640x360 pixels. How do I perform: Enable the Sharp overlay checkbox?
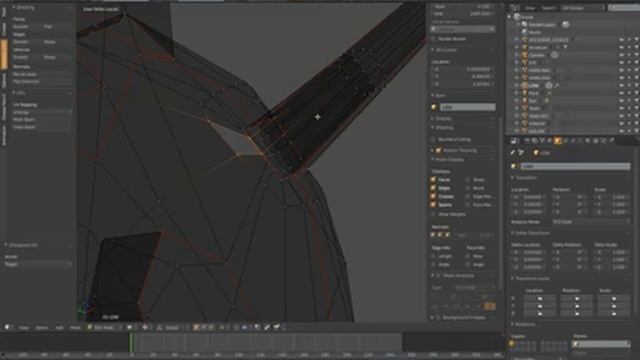(468, 180)
